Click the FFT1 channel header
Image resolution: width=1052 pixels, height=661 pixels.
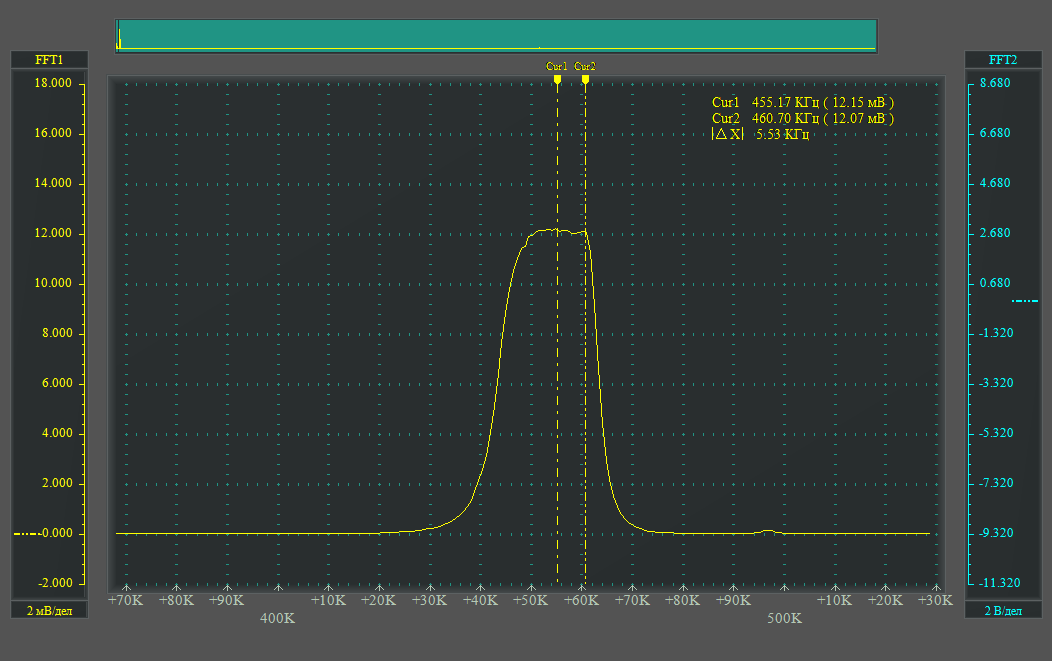49,60
